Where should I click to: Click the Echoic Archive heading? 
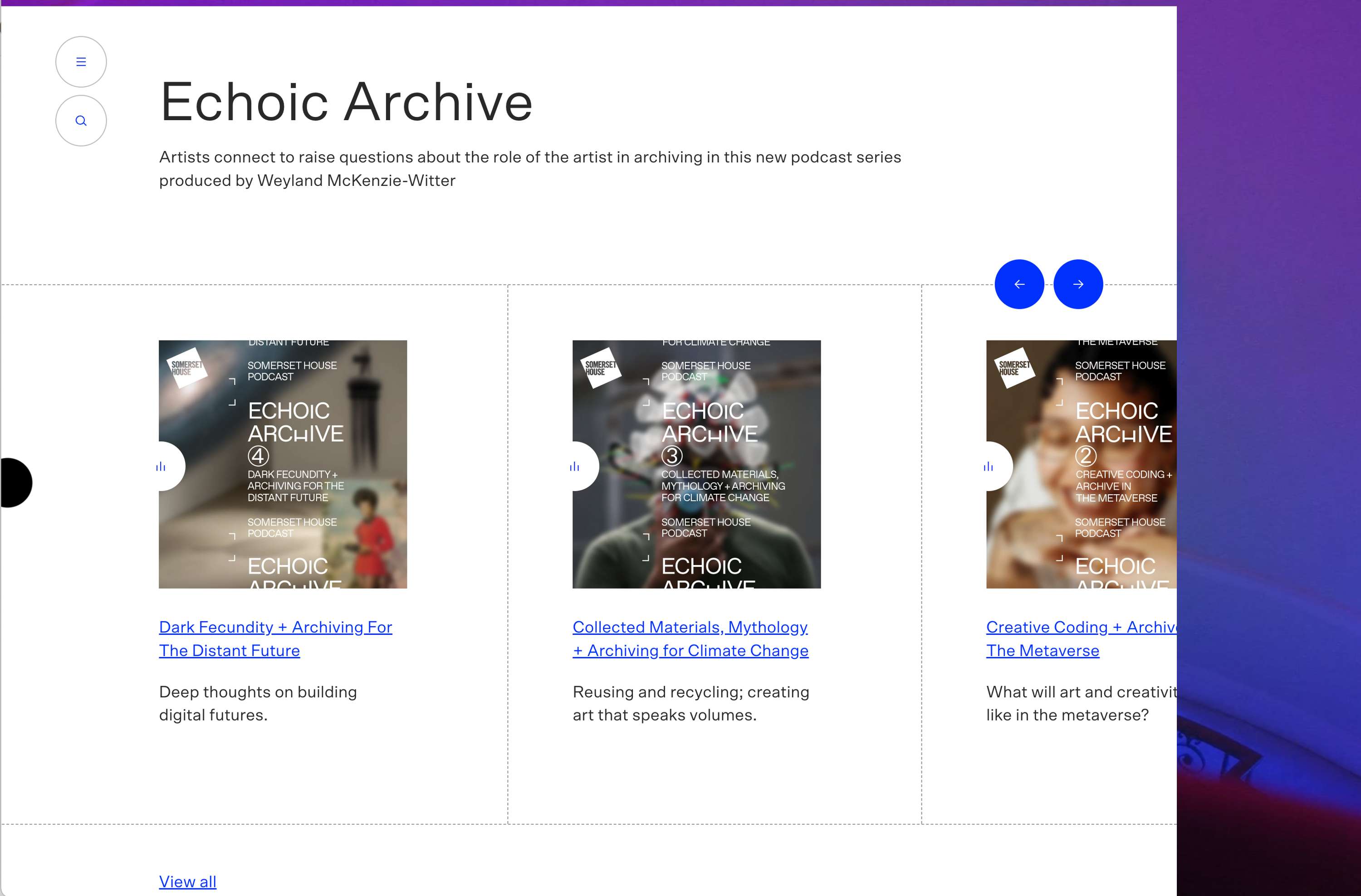point(346,102)
